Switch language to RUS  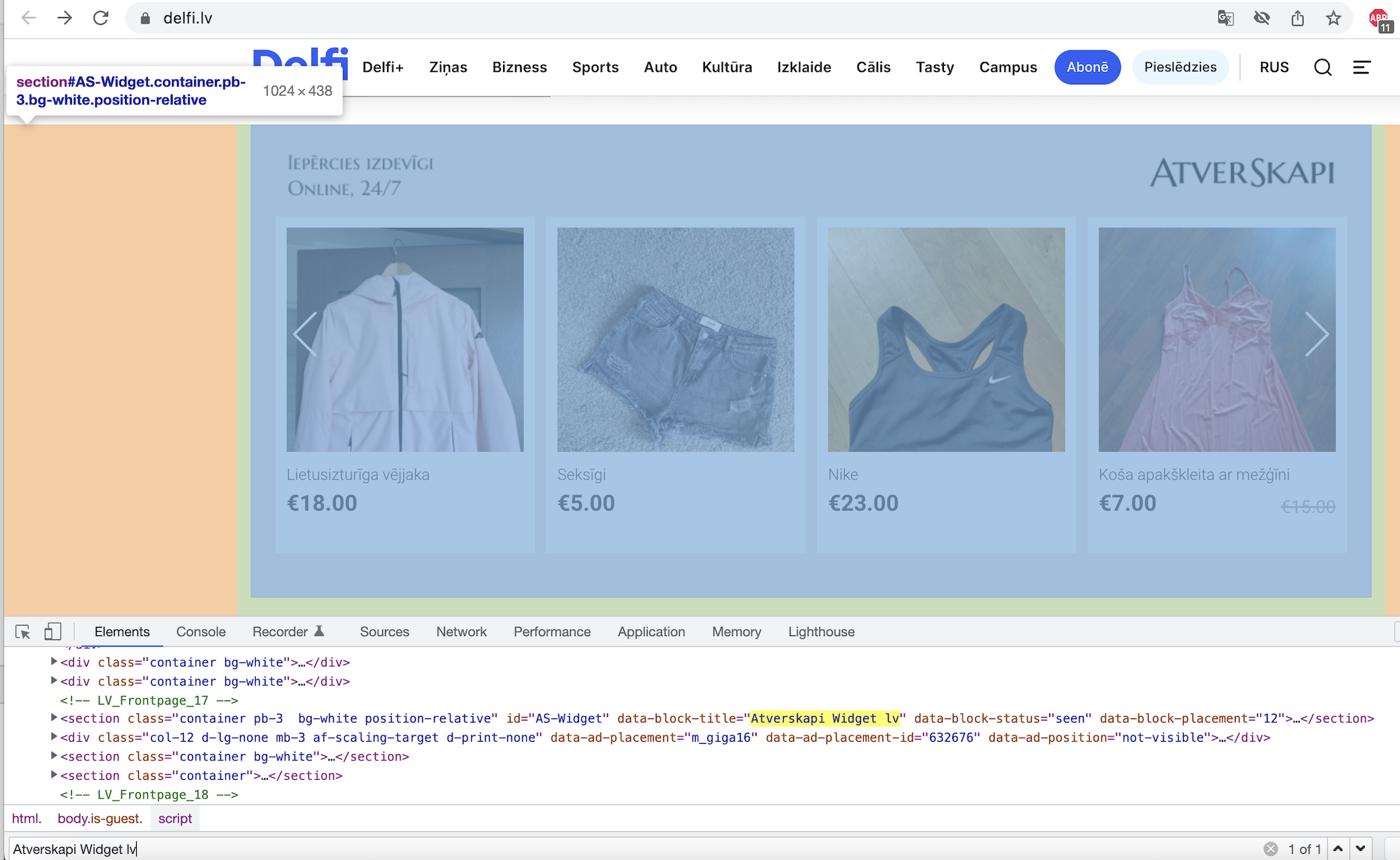point(1274,67)
